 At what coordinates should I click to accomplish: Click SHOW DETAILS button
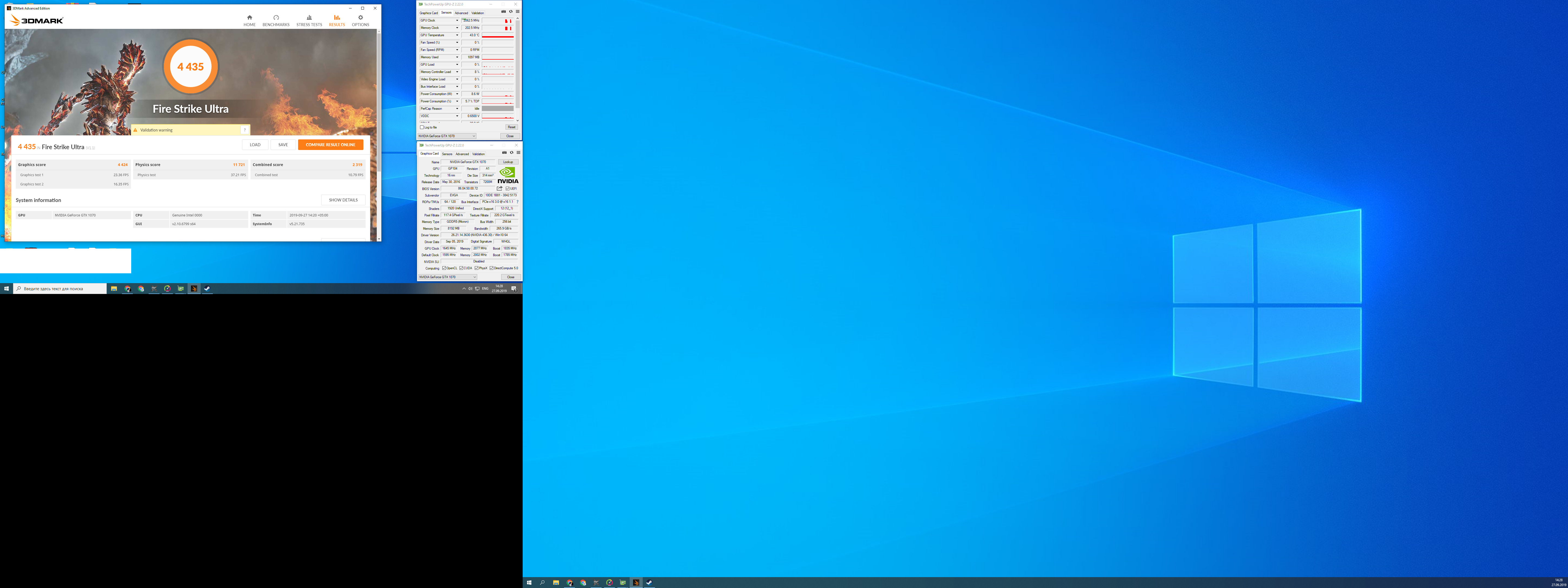tap(343, 200)
